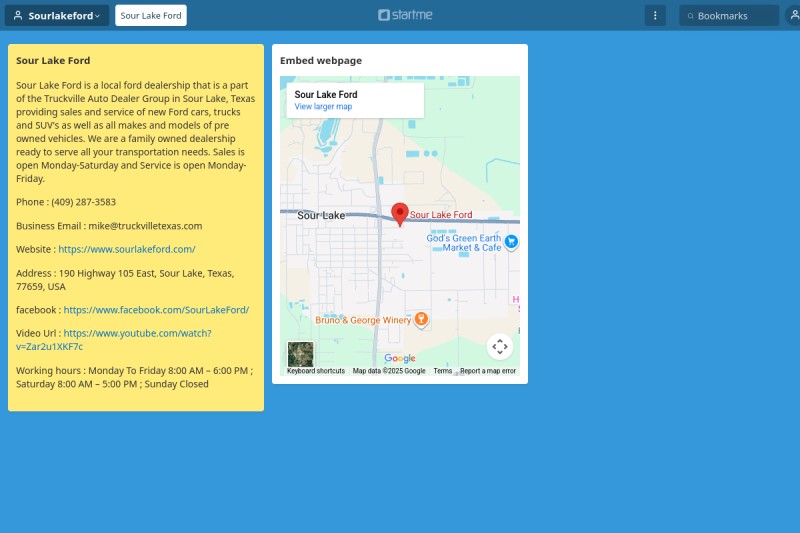The height and width of the screenshot is (533, 800).
Task: Click the Map data ©2025 Google text
Action: 389,371
